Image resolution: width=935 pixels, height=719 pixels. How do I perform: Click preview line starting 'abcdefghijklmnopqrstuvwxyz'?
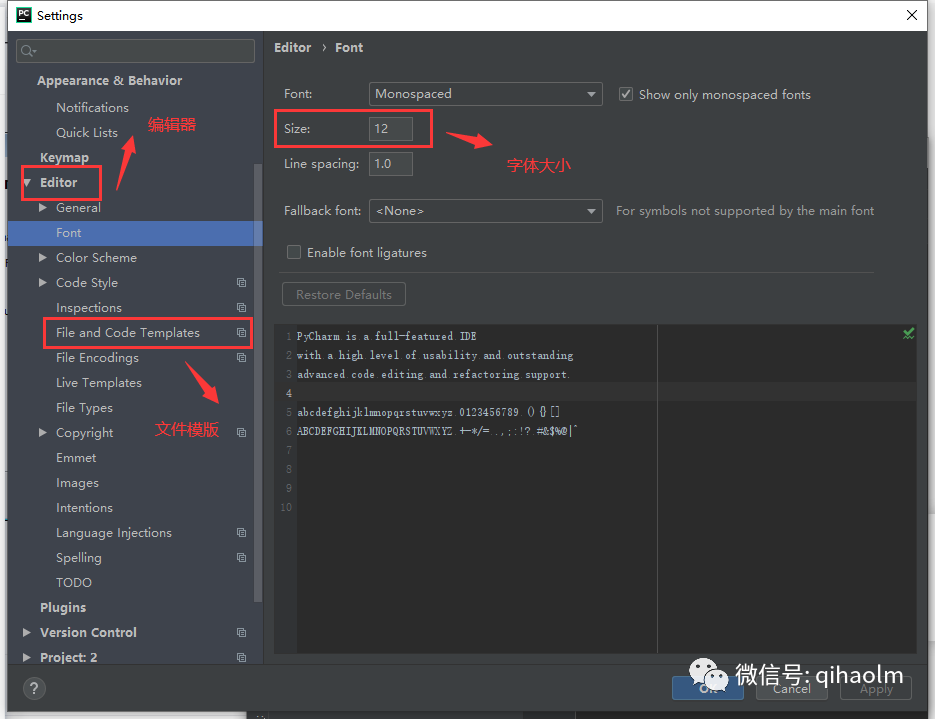tap(428, 412)
